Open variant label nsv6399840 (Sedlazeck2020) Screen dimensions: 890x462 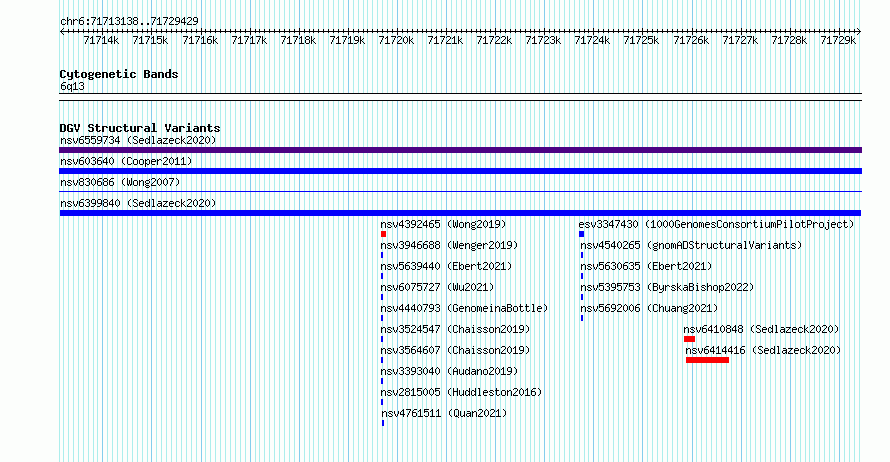coord(138,203)
